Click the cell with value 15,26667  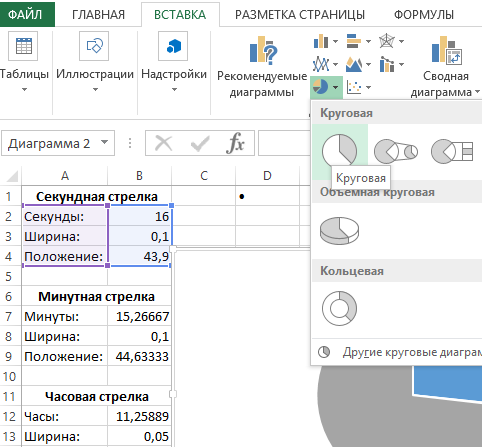(x=139, y=316)
